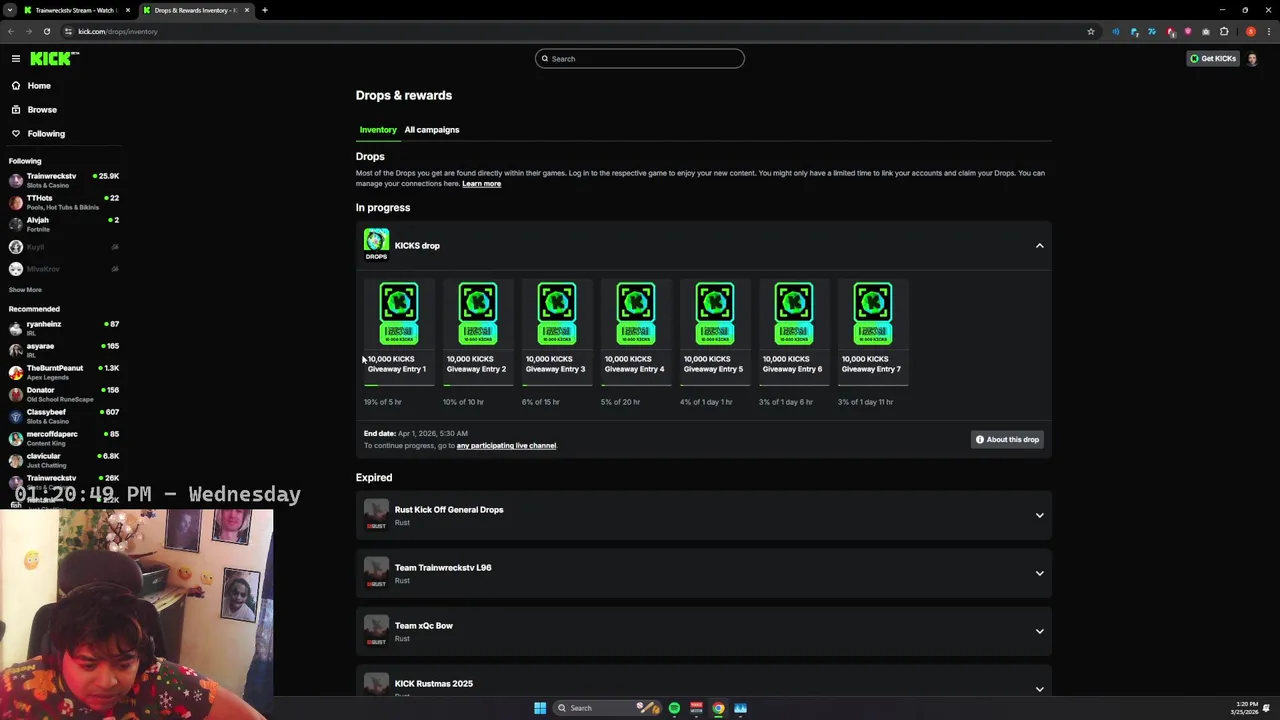Open Chrome three-dot menu
The image size is (1280, 720).
tap(1268, 31)
